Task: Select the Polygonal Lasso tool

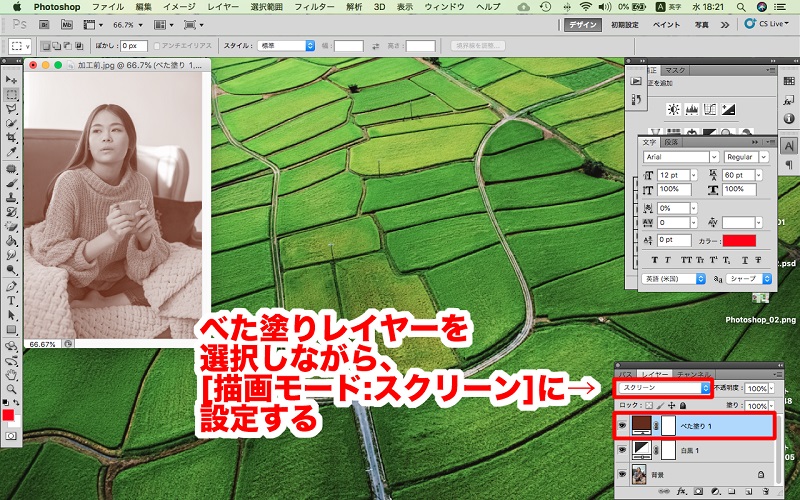Action: [x=11, y=109]
